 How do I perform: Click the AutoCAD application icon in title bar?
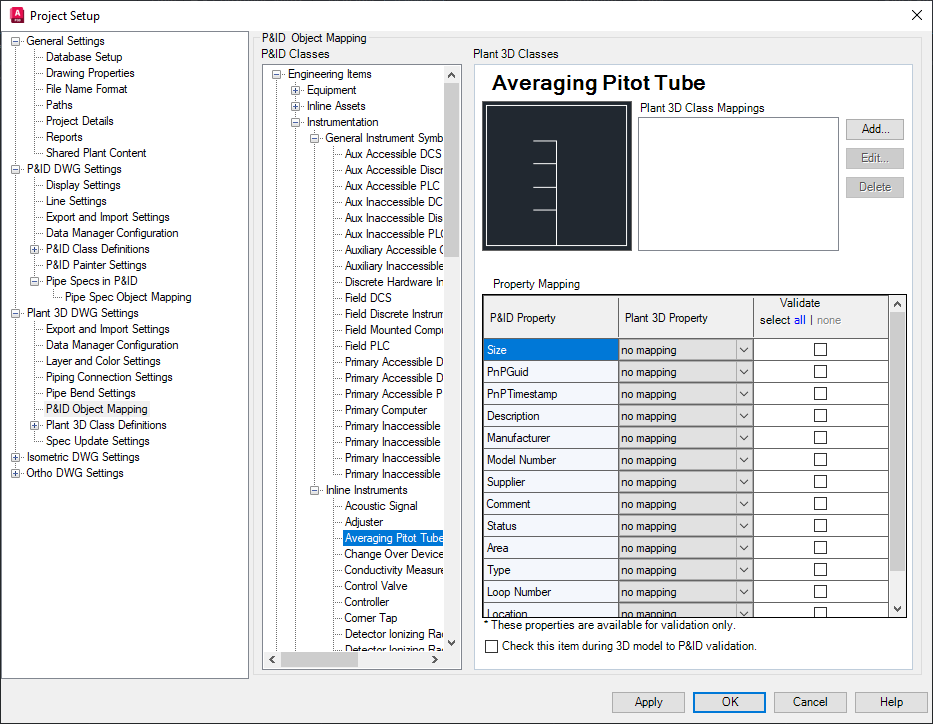[x=14, y=15]
